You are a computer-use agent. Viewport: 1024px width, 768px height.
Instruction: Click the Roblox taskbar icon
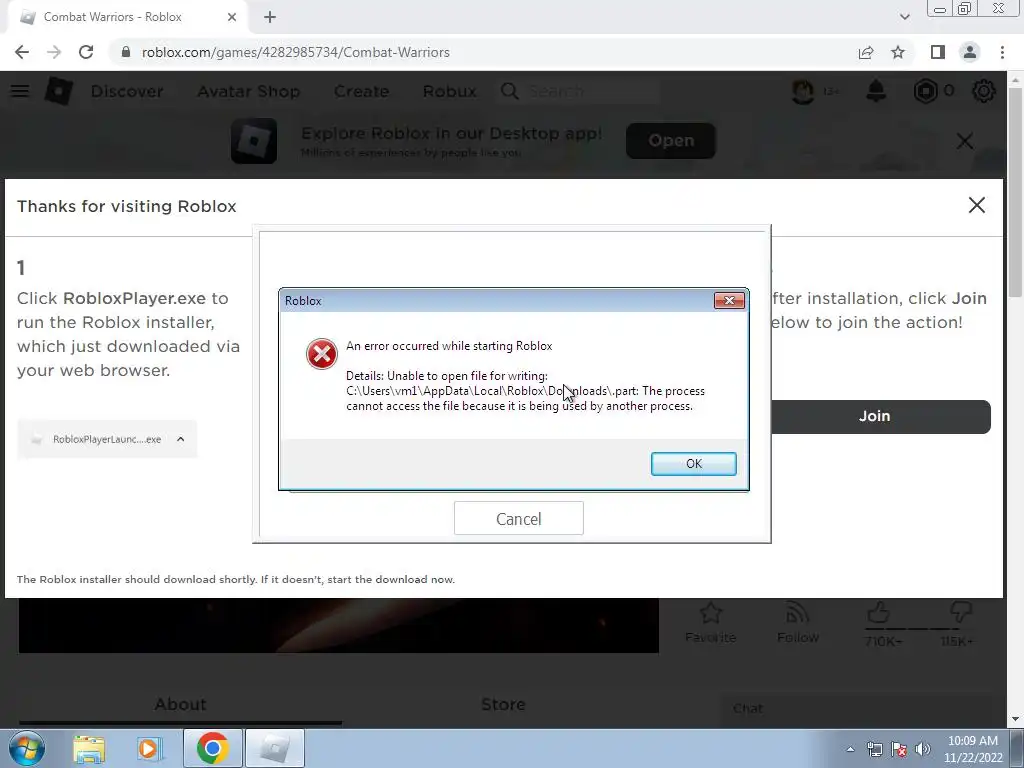(x=274, y=748)
